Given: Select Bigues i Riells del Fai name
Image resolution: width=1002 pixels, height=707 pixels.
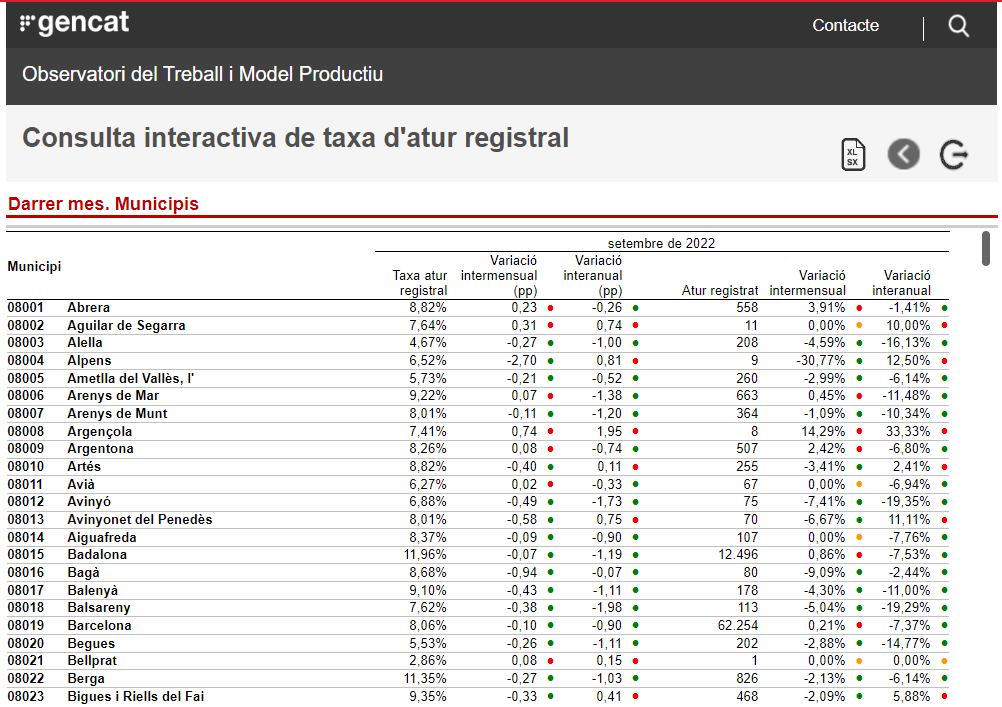Looking at the screenshot, I should tap(136, 697).
